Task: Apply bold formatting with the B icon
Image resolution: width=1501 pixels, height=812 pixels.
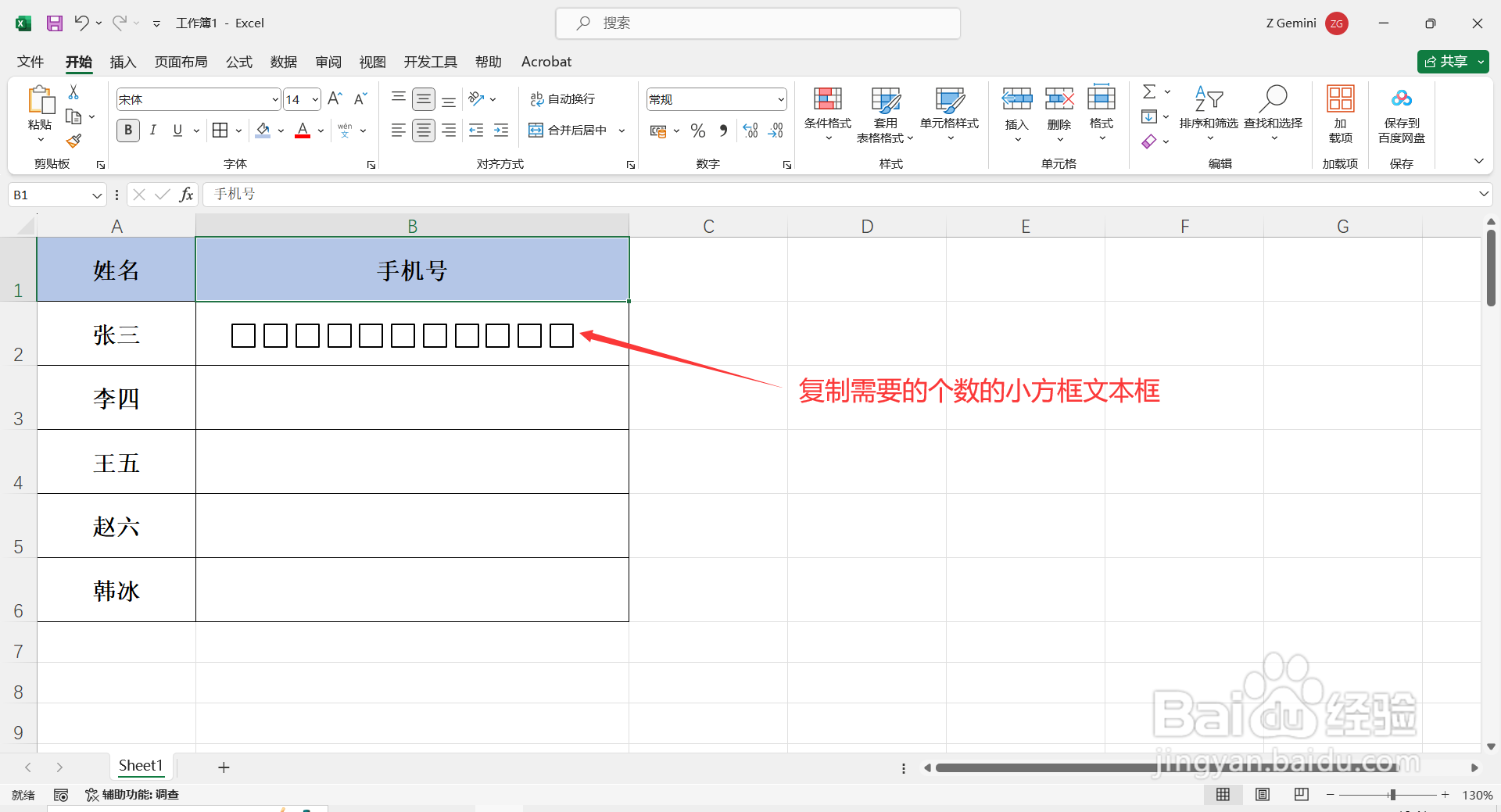Action: [x=127, y=130]
